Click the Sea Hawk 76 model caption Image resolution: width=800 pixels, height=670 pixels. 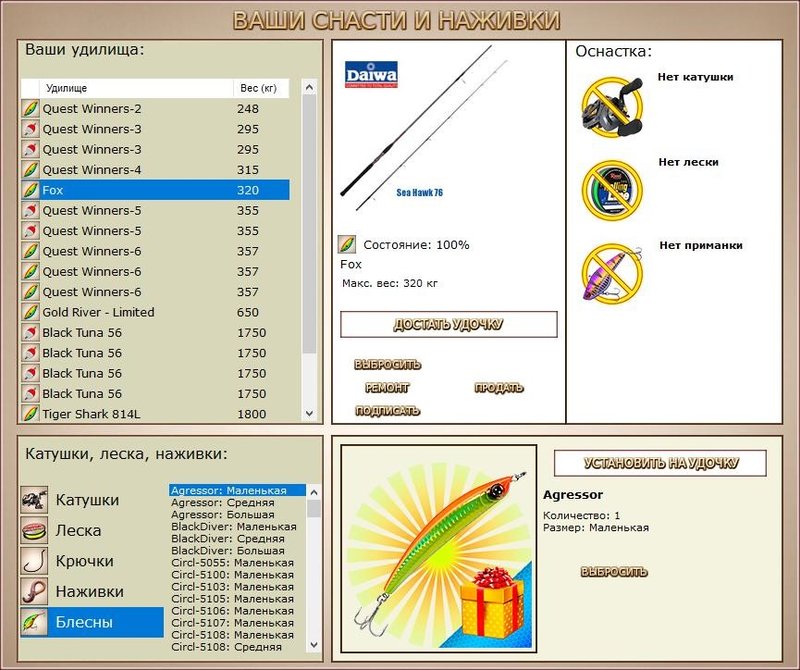(420, 193)
